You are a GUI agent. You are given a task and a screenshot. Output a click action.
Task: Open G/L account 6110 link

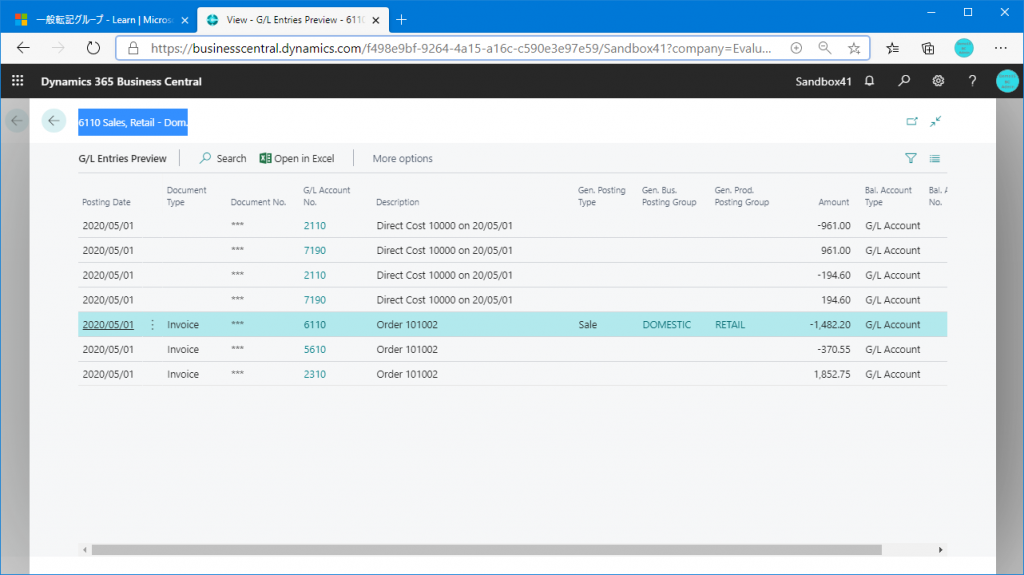pos(315,325)
